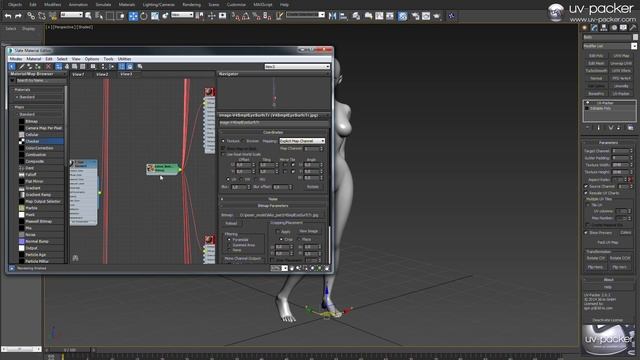Click the Zoom Extents icon in editor status bar
This screenshot has width=640, height=360.
point(313,268)
